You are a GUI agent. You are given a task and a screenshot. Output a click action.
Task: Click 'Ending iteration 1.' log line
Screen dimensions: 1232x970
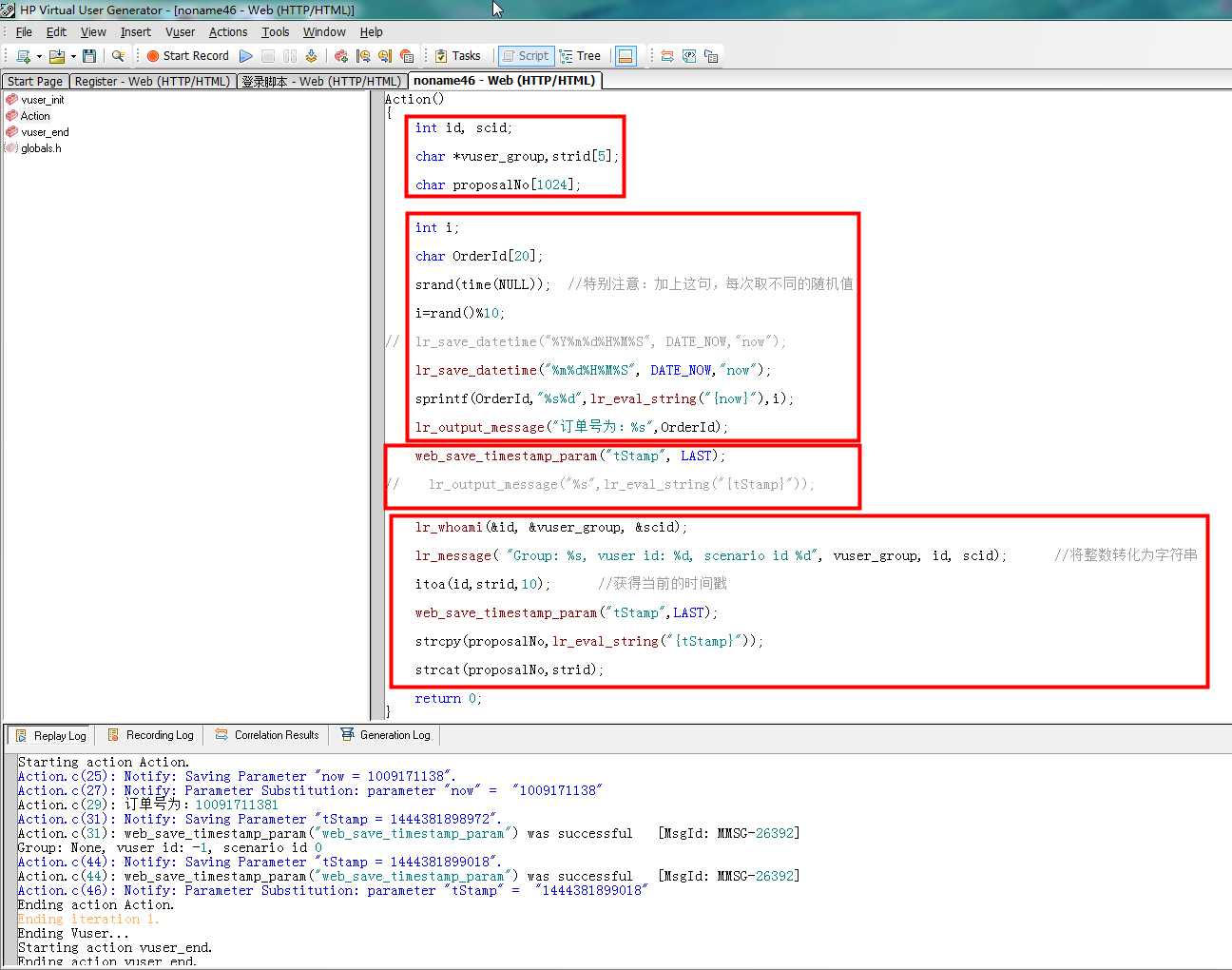click(x=88, y=920)
